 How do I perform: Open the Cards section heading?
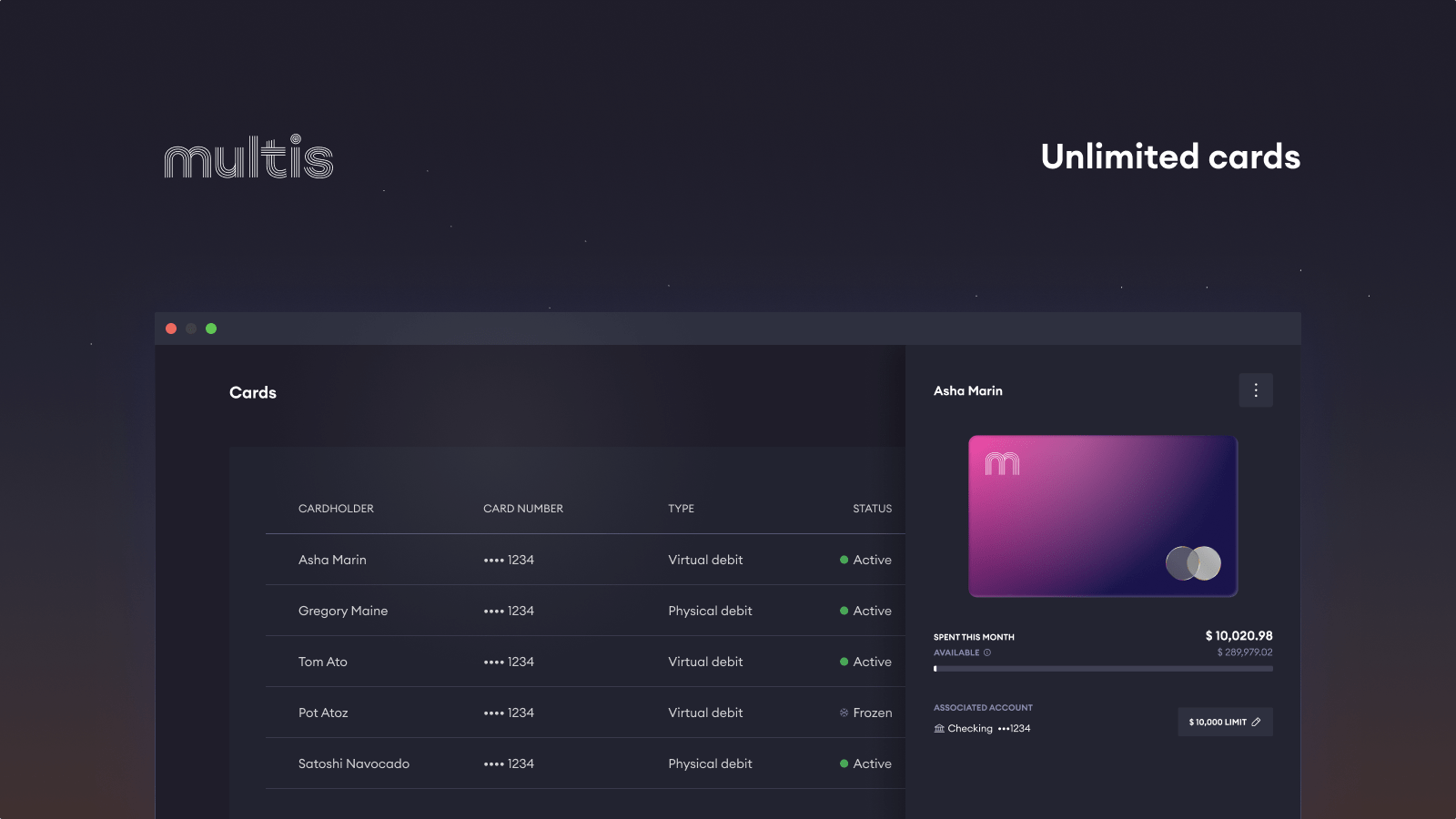coord(252,392)
